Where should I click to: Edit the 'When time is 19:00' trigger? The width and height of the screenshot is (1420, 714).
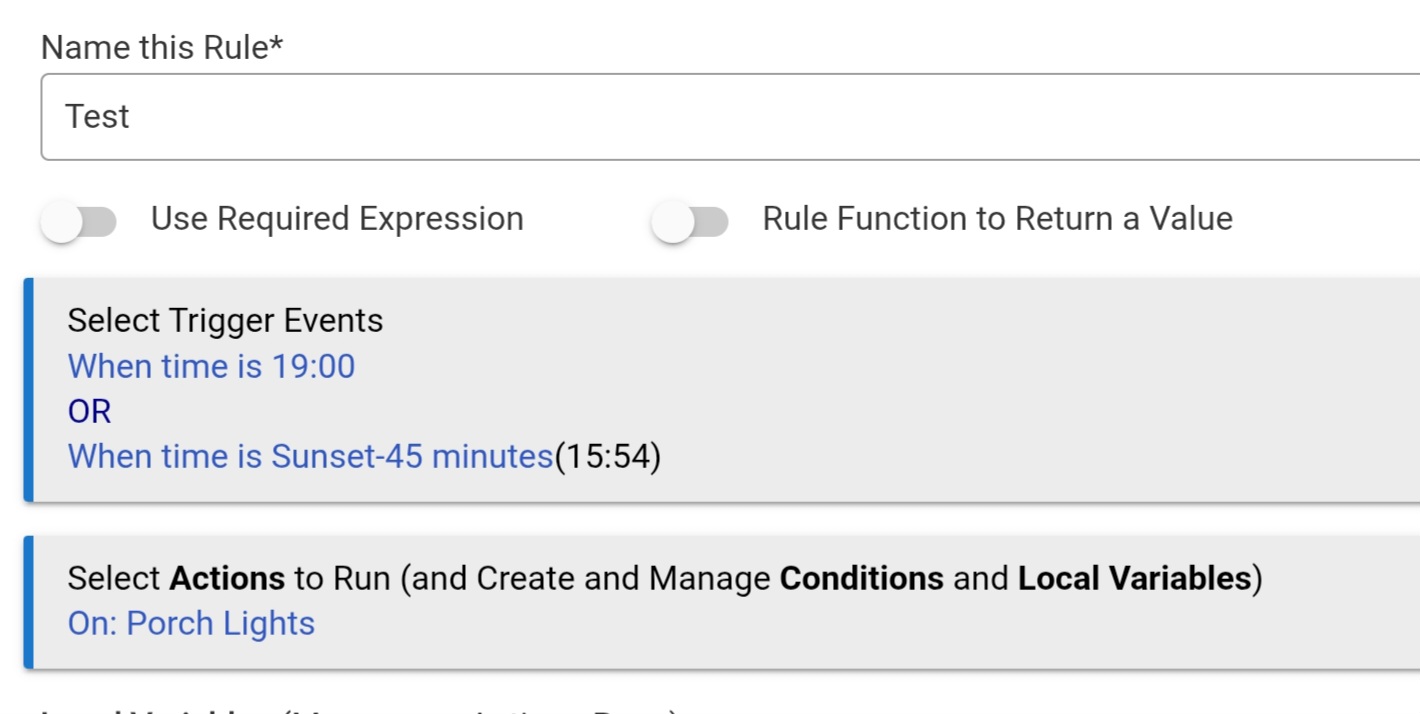click(x=211, y=367)
